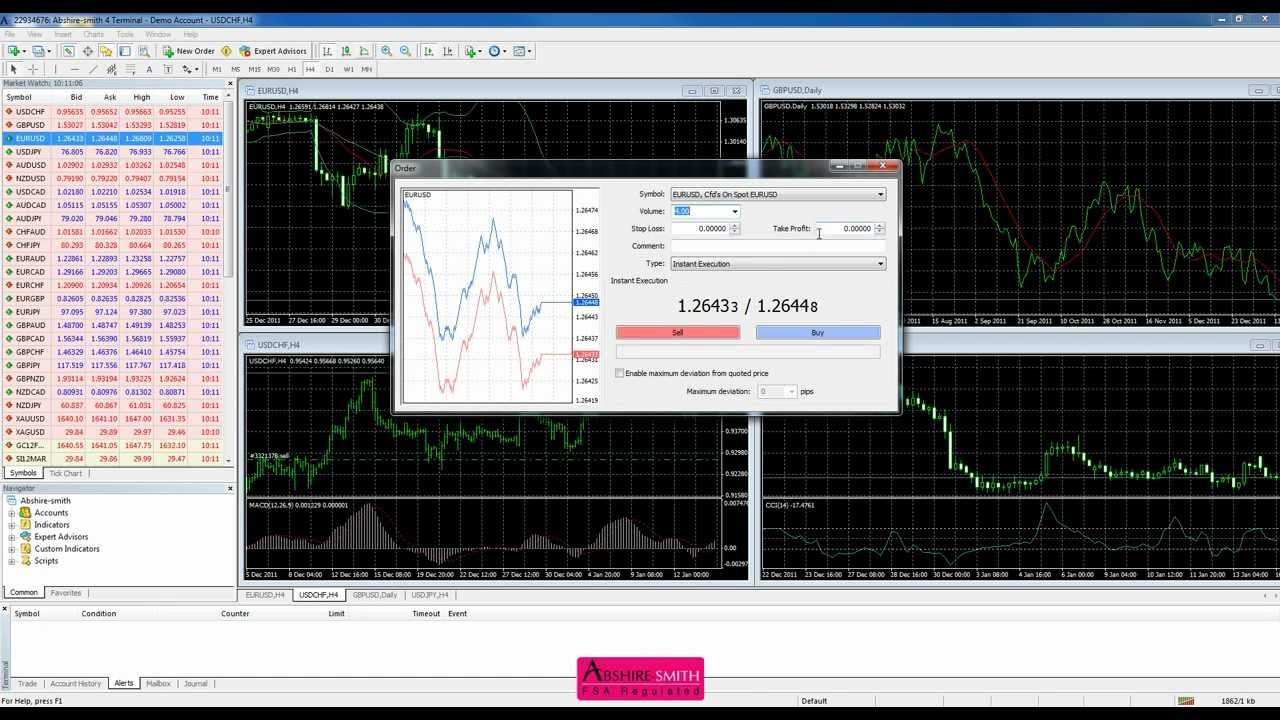Screen dimensions: 1280x720
Task: Toggle the Market Watch window icon
Action: [68, 51]
